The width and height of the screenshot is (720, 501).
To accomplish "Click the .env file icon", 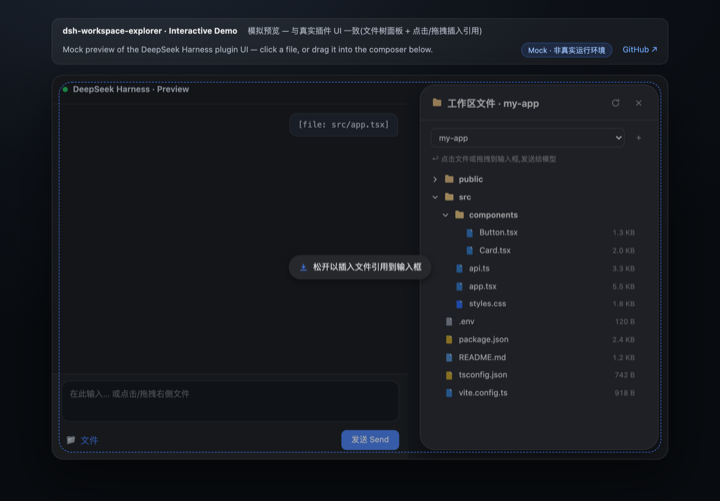I will point(449,321).
